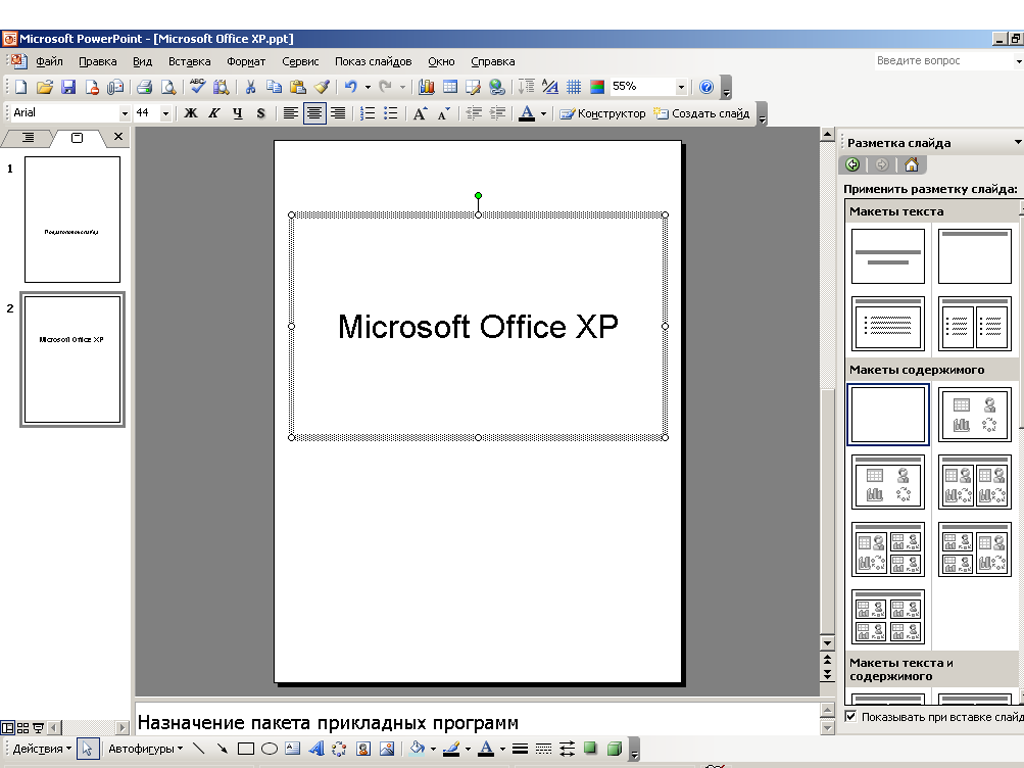Open the Формат menu
Viewport: 1024px width, 768px height.
pyautogui.click(x=246, y=61)
